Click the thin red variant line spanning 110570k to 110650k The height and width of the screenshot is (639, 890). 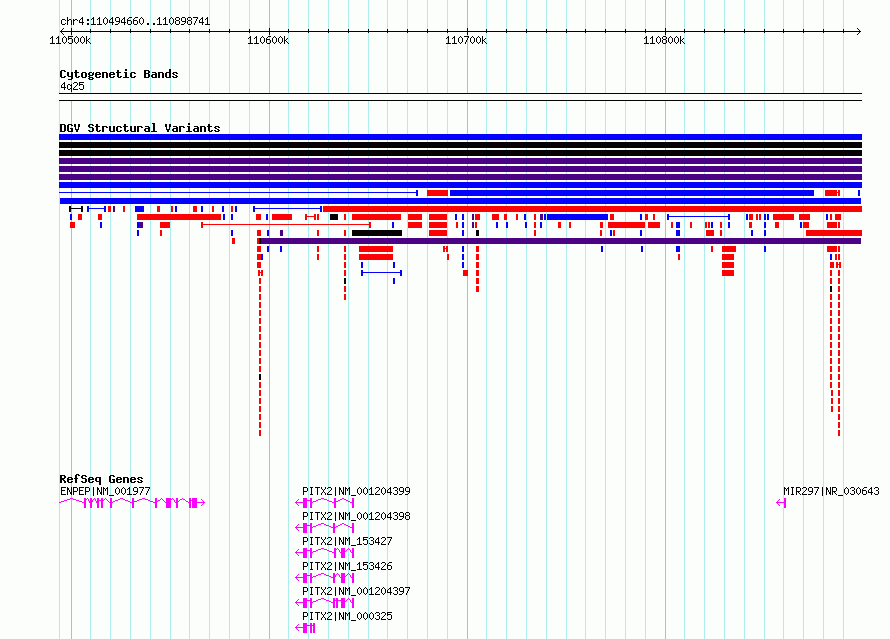point(286,225)
